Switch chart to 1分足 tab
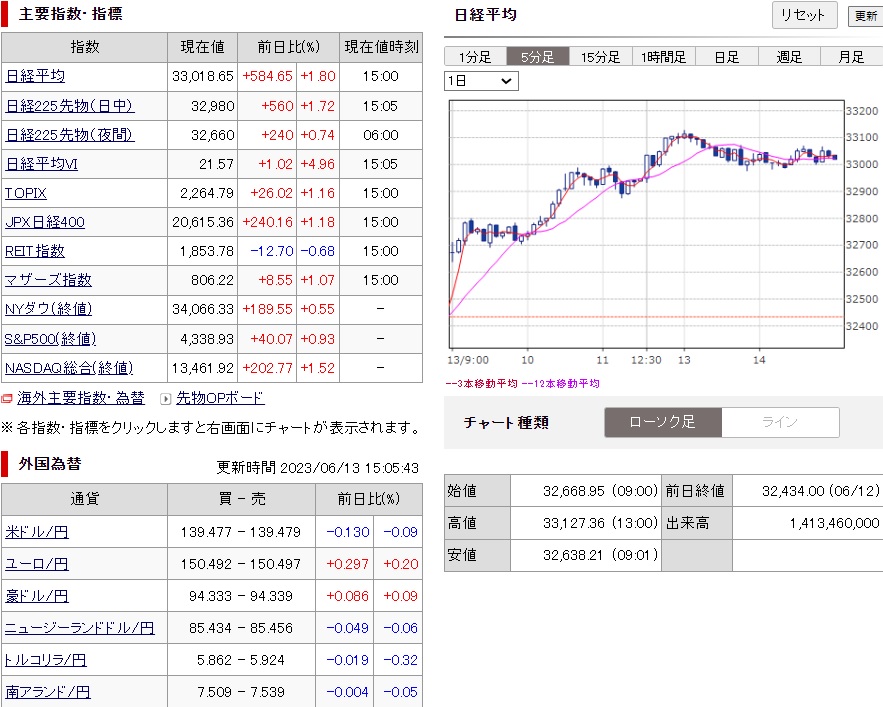 pyautogui.click(x=475, y=57)
